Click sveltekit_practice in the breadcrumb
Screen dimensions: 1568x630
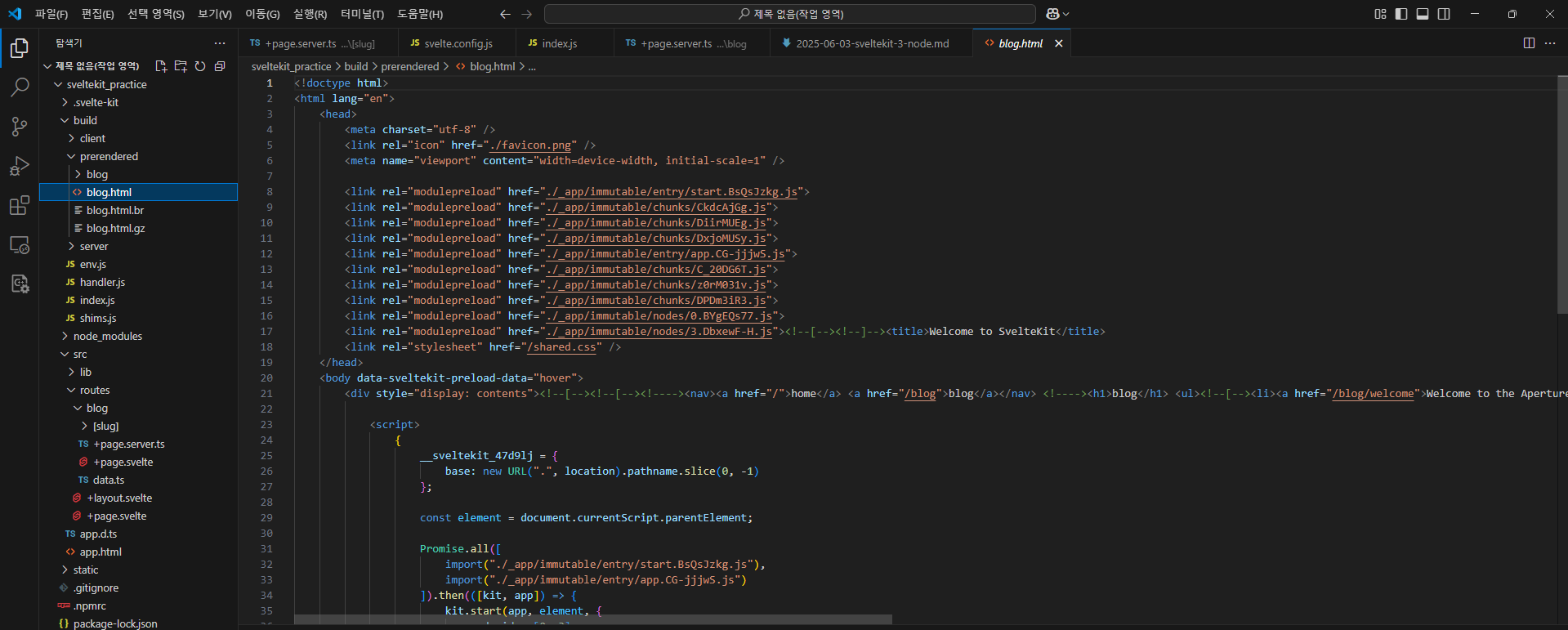point(291,66)
